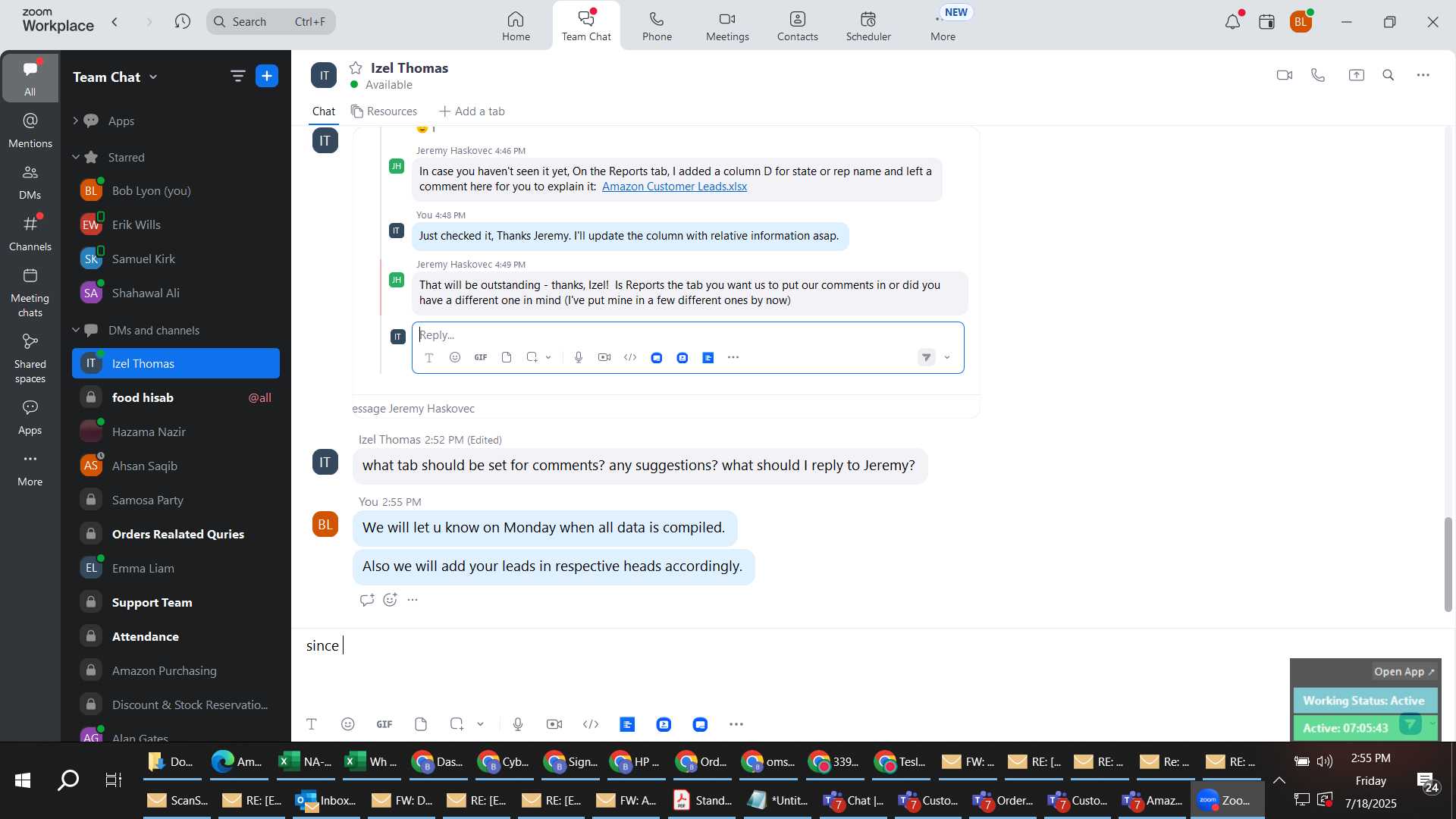
Task: Open the history clock icon
Action: [x=182, y=21]
